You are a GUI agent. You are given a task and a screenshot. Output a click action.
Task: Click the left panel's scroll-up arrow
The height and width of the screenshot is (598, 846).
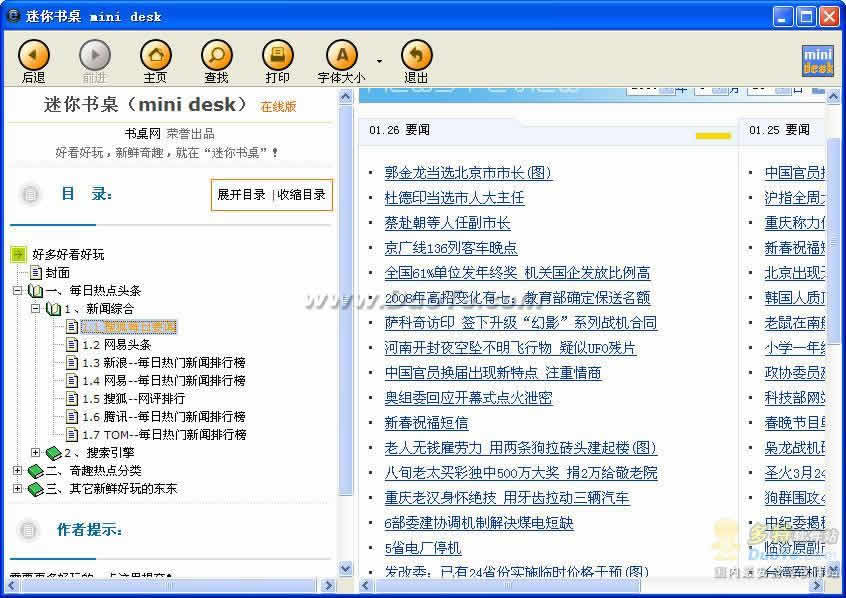click(345, 97)
